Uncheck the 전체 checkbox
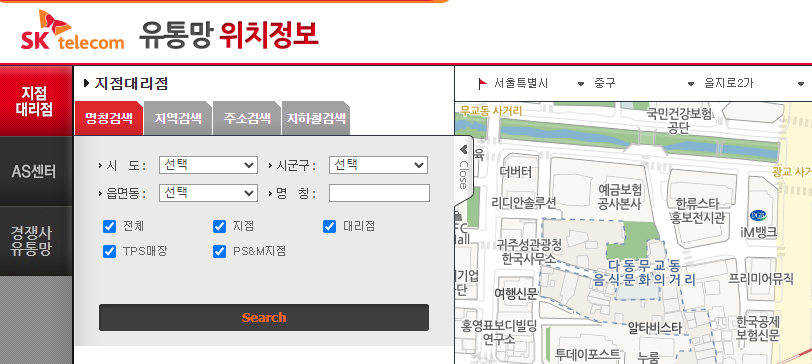This screenshot has height=364, width=812. (x=109, y=226)
